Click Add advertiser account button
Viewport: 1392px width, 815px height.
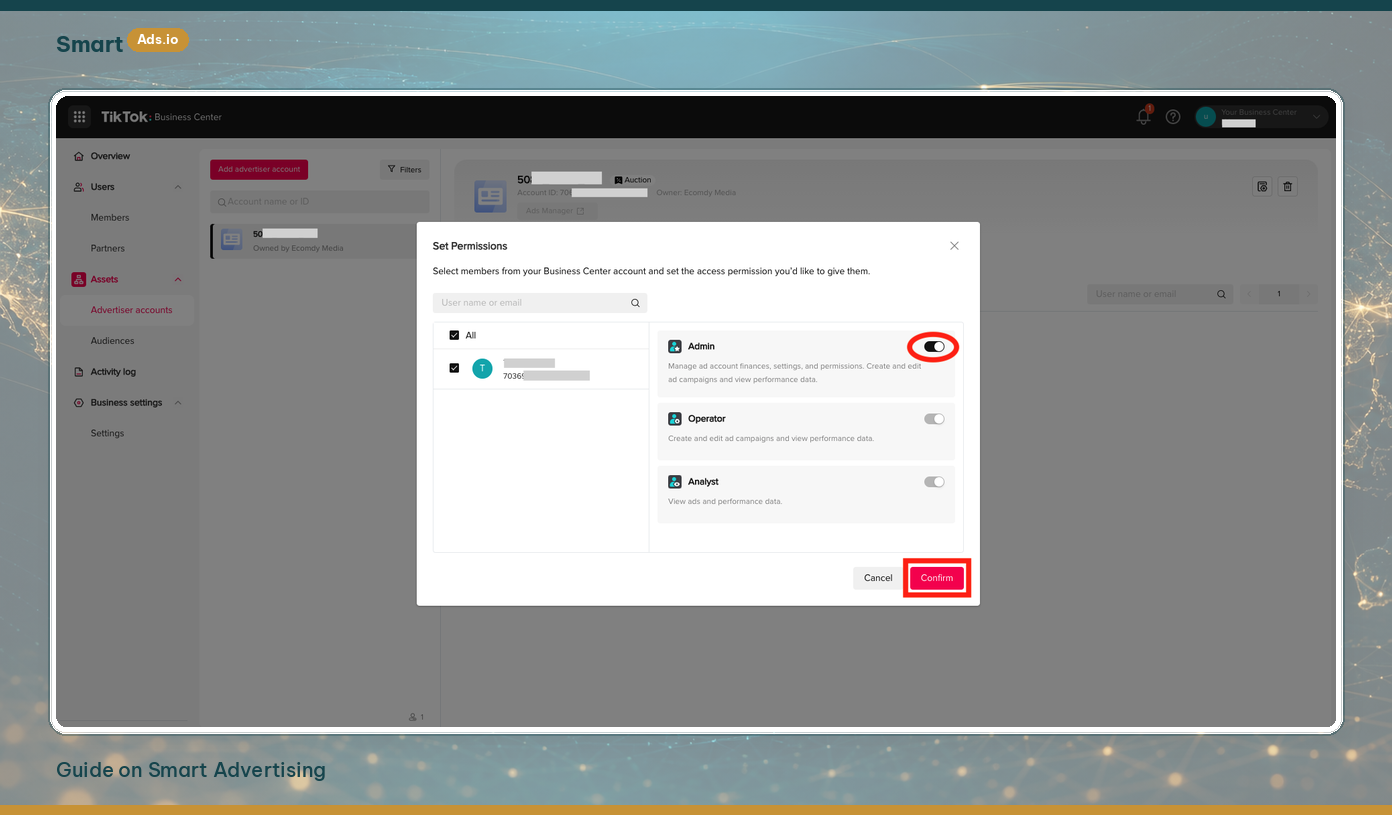coord(259,169)
